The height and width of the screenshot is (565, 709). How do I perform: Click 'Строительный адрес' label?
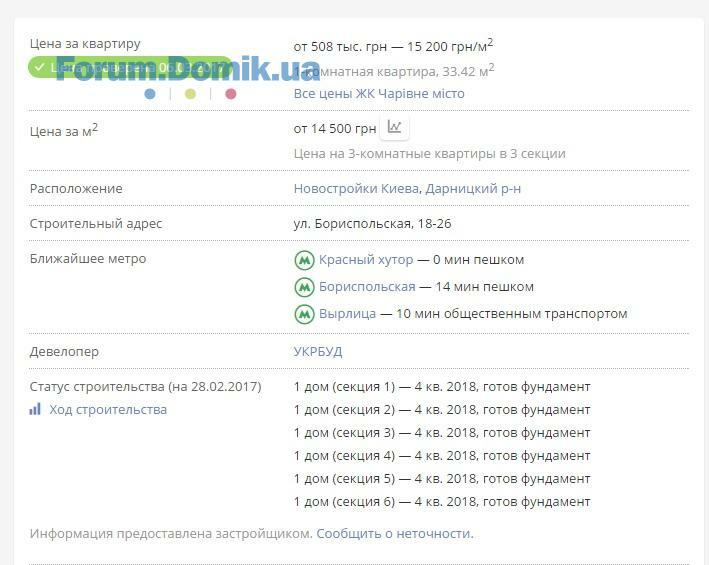coord(96,224)
